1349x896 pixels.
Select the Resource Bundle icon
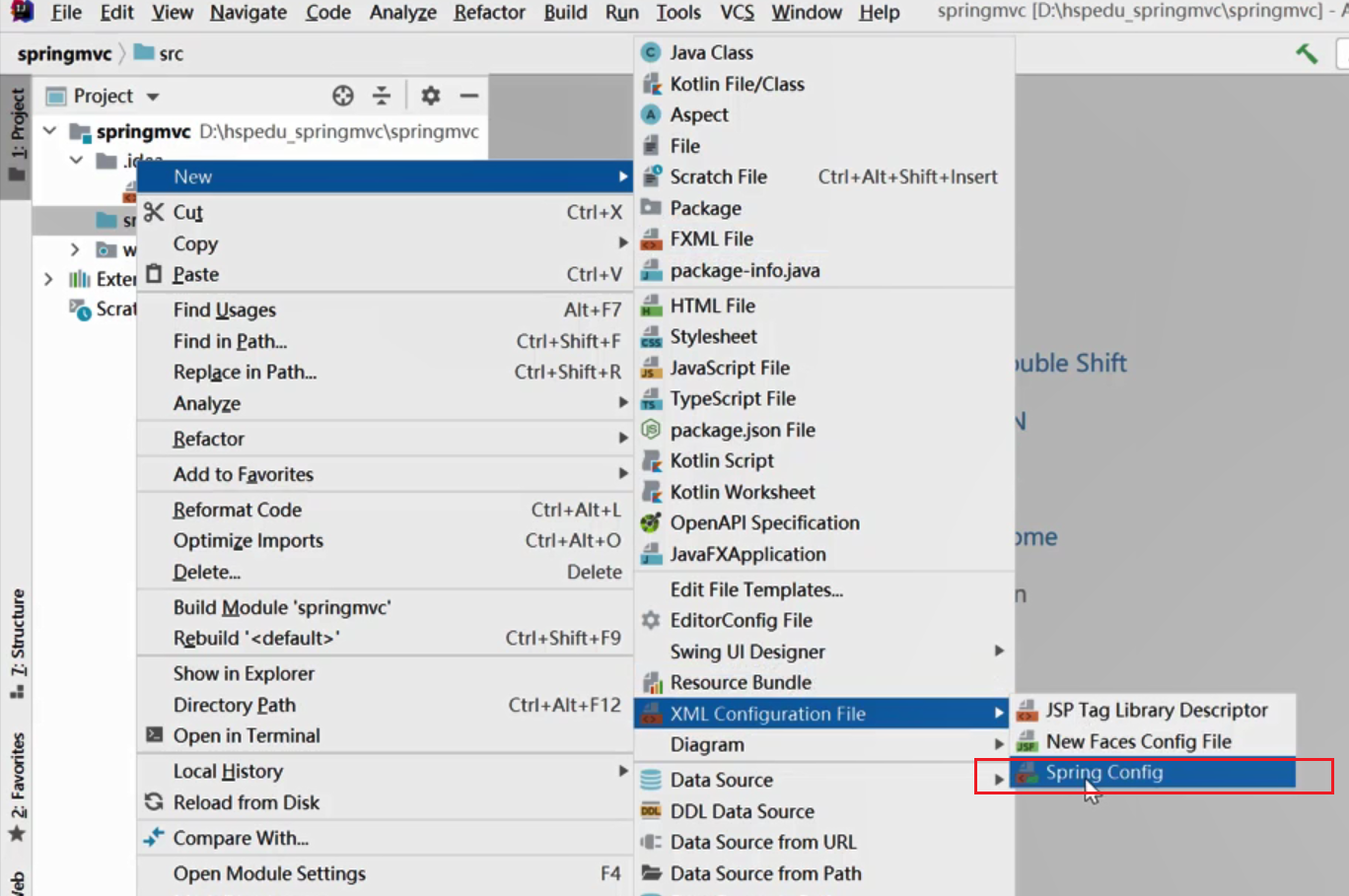click(x=651, y=682)
